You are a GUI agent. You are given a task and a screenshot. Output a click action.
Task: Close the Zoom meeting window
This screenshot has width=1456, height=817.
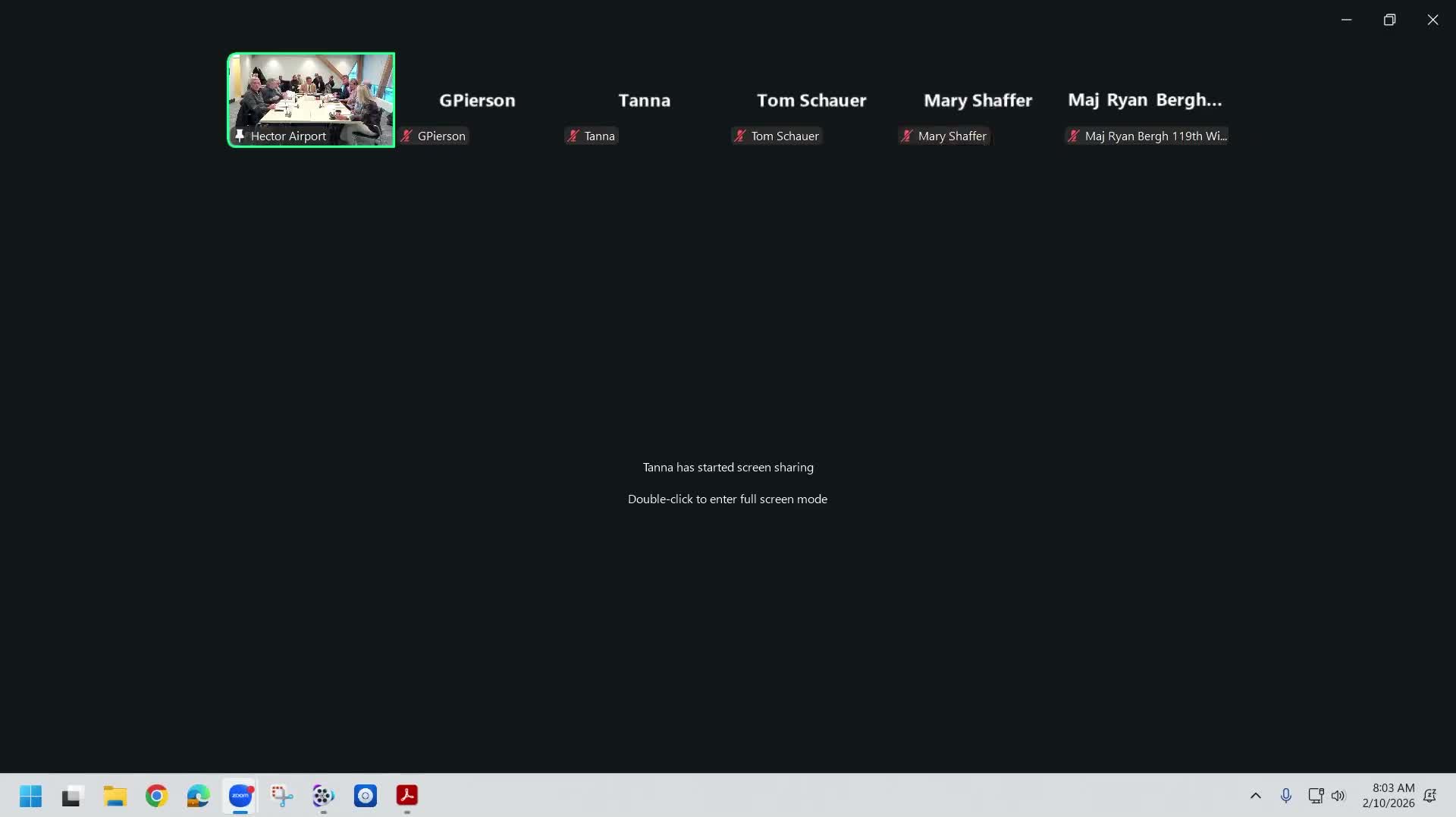click(x=1432, y=20)
